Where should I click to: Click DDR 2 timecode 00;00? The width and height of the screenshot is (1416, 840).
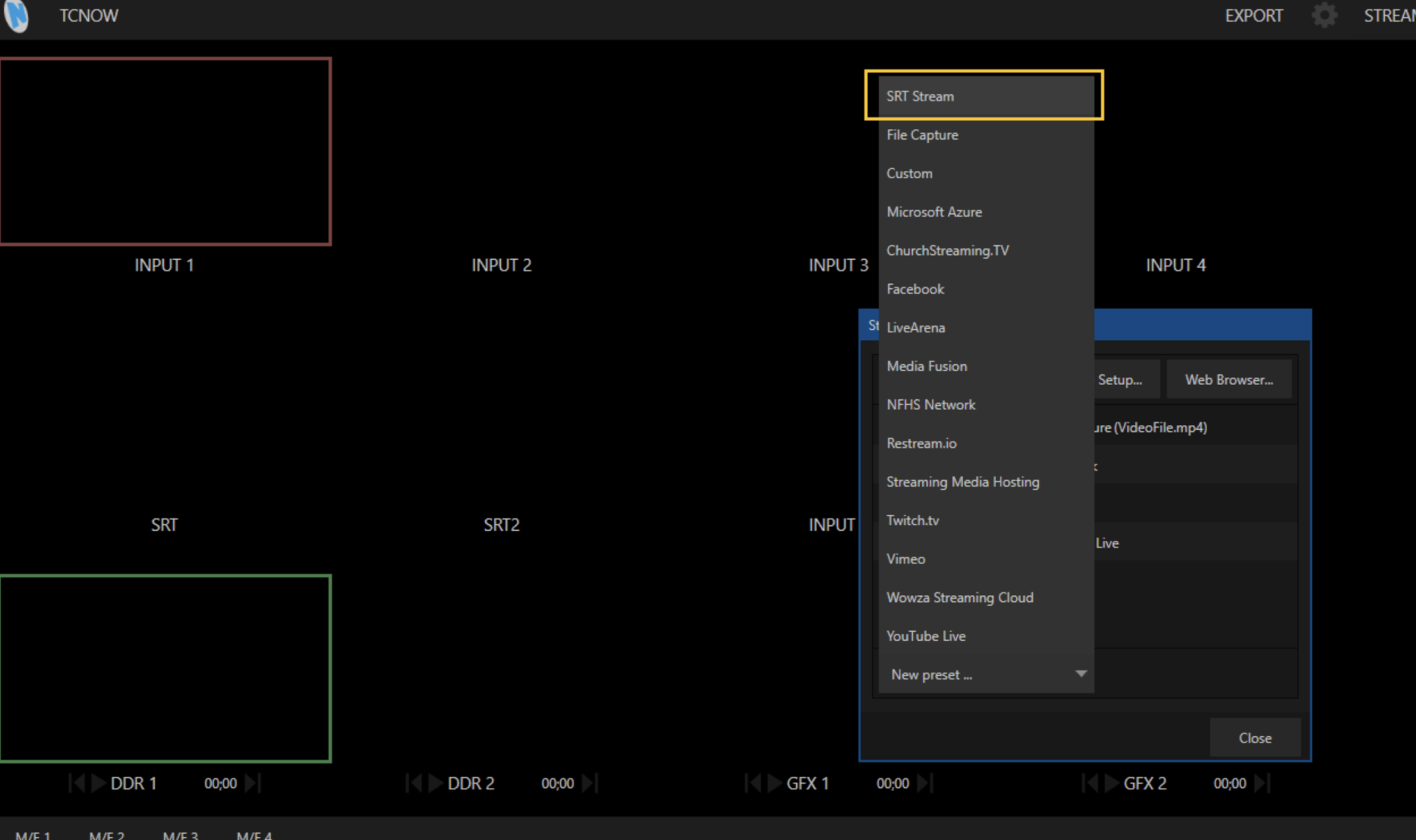pyautogui.click(x=558, y=783)
